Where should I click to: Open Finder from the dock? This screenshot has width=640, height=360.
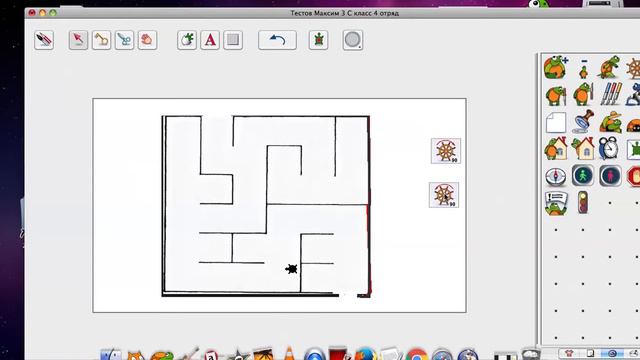point(111,355)
